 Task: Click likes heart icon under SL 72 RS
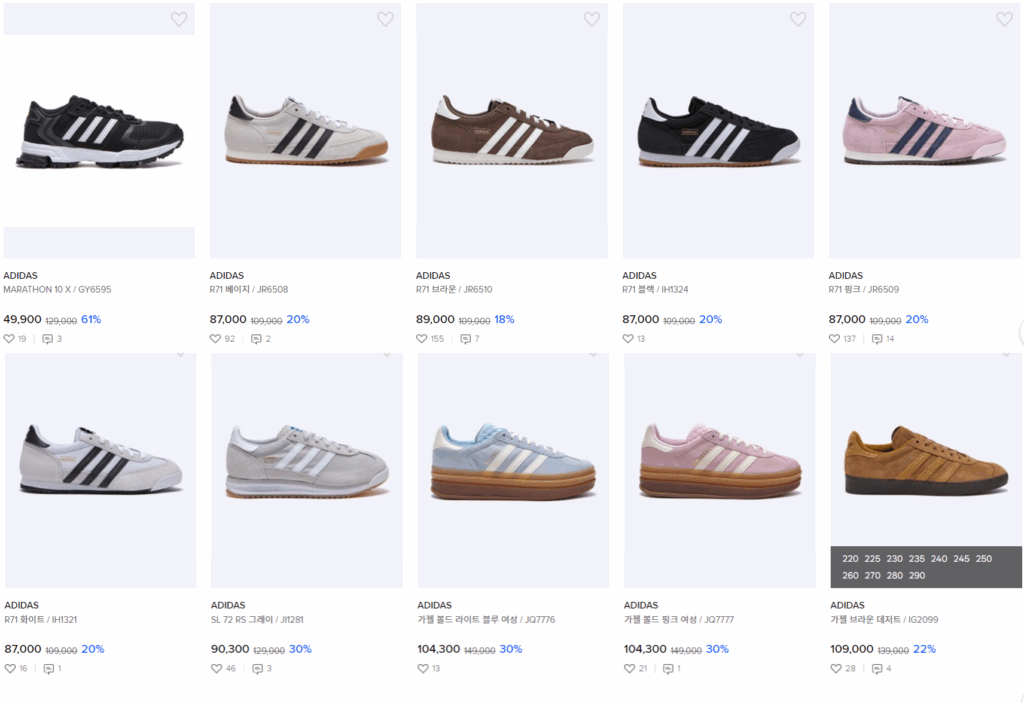tap(216, 668)
